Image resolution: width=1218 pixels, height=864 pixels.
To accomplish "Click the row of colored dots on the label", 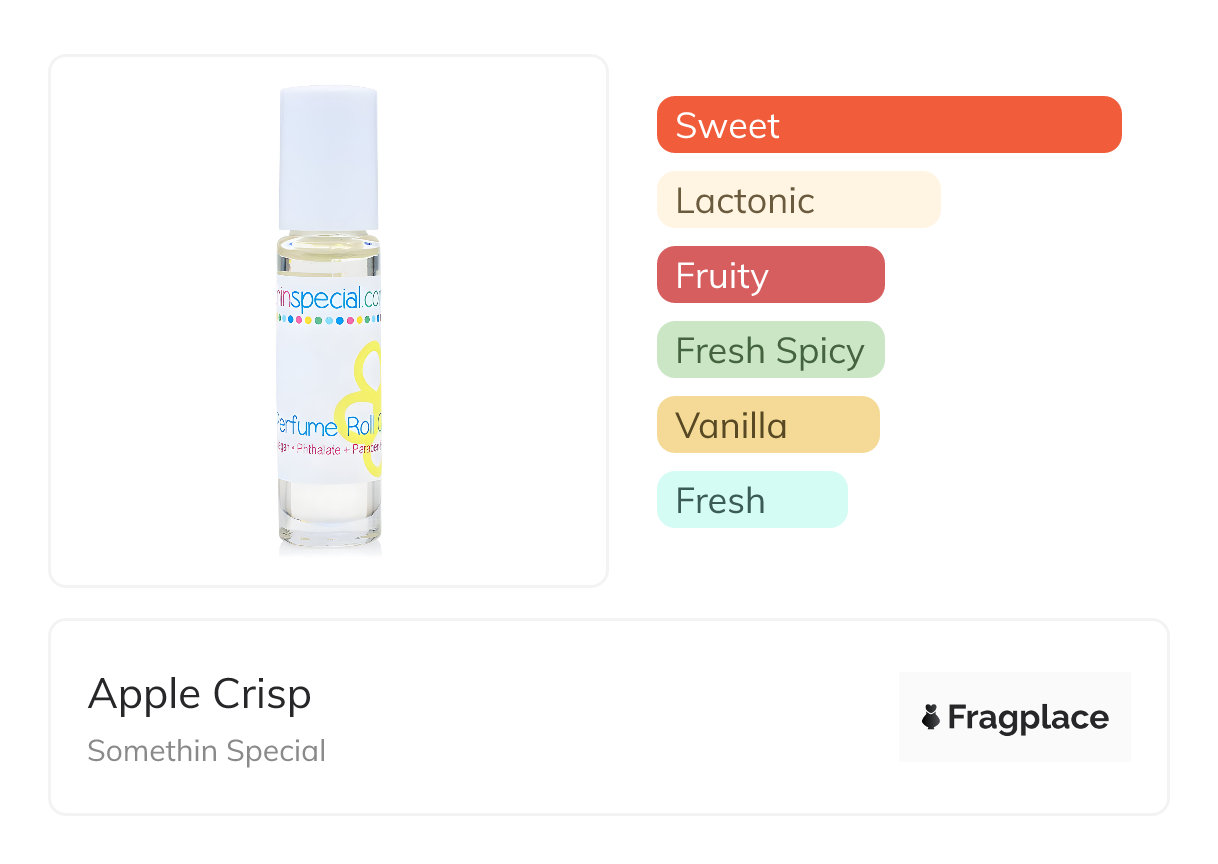I will pos(328,320).
